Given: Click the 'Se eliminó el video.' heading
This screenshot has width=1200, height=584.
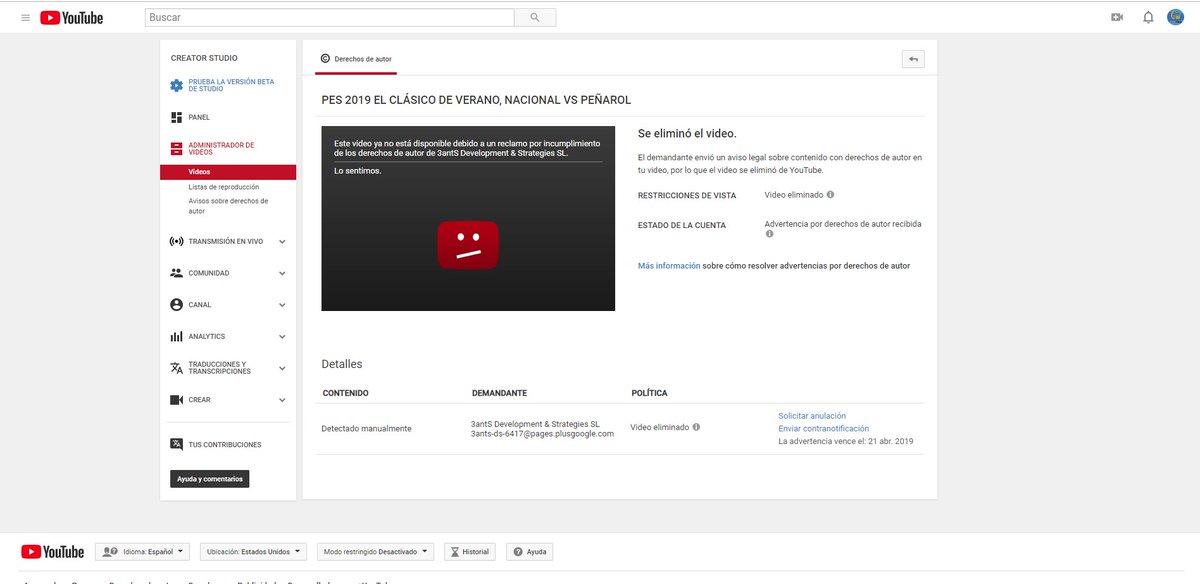Looking at the screenshot, I should pyautogui.click(x=687, y=133).
